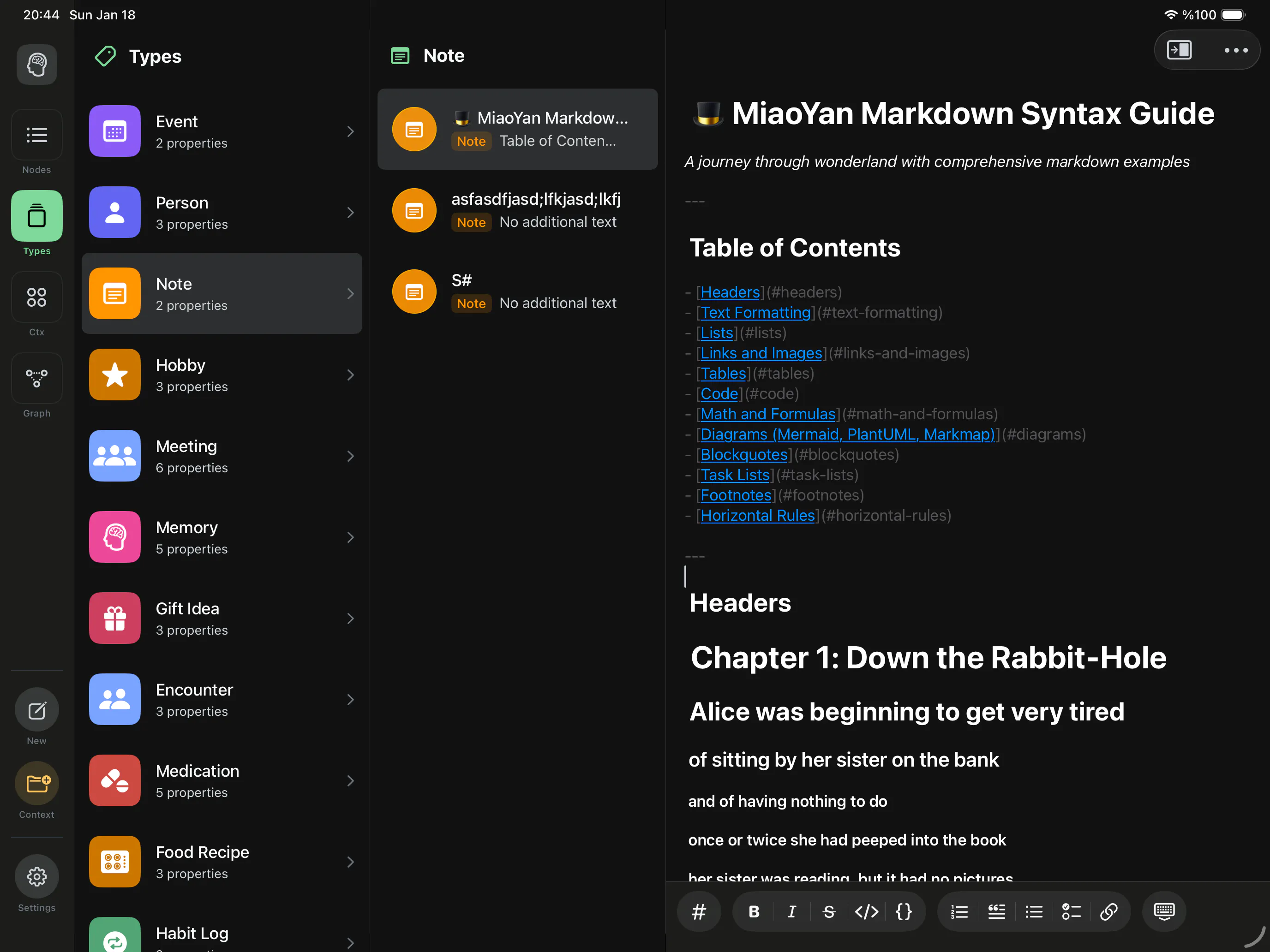
Task: Select the Person type icon
Action: point(115,212)
